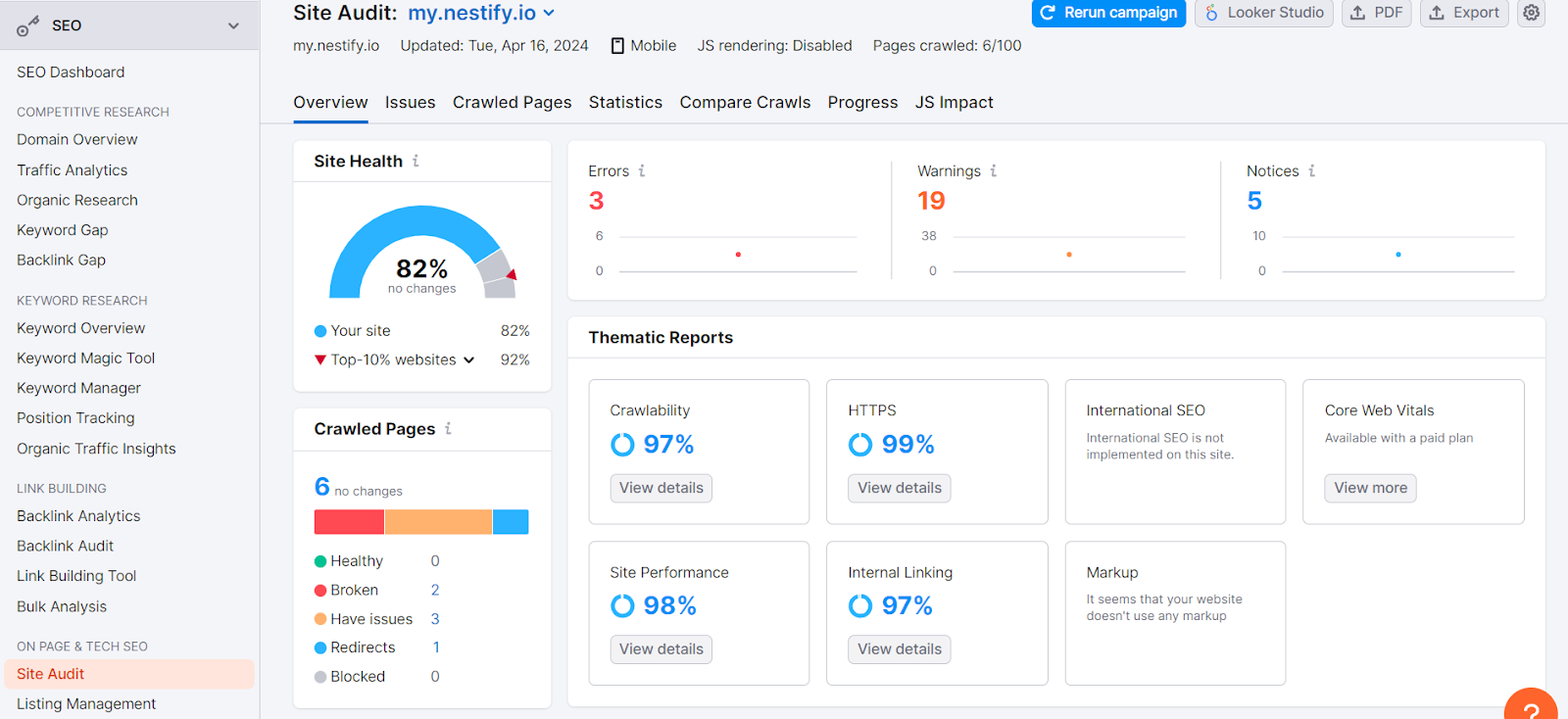1568x719 pixels.
Task: Click the red broken segment of crawled pages bar
Action: click(x=349, y=522)
